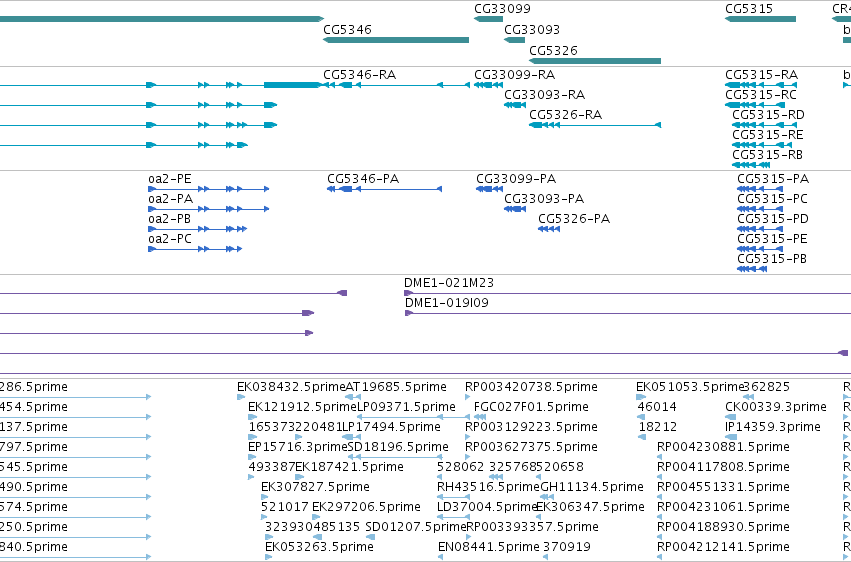Click the CG33099 gene label
The width and height of the screenshot is (851, 562).
[x=502, y=9]
